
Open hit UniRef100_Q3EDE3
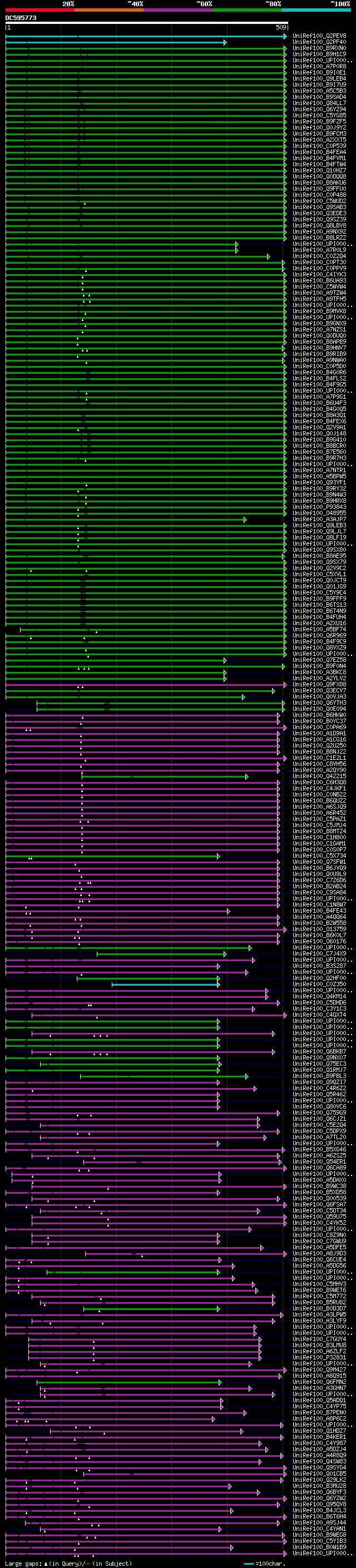(319, 214)
